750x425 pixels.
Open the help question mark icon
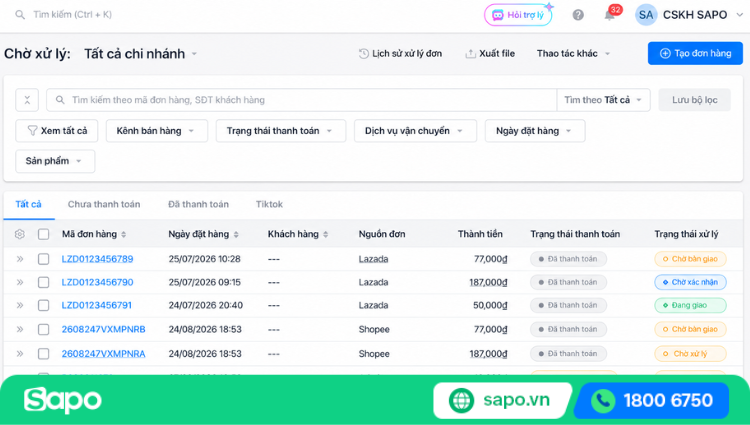[x=578, y=15]
